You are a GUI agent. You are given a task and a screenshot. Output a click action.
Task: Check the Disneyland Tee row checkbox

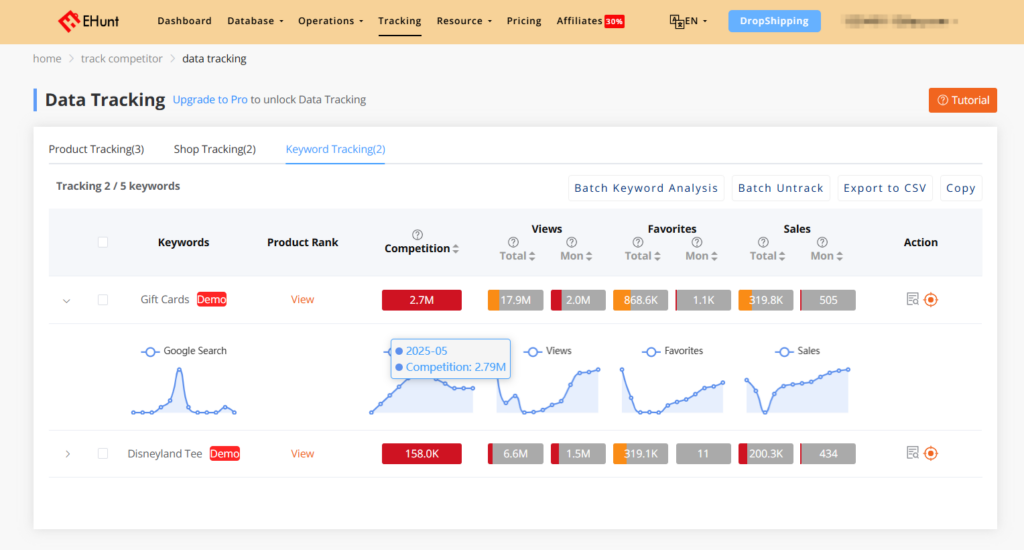click(x=103, y=453)
